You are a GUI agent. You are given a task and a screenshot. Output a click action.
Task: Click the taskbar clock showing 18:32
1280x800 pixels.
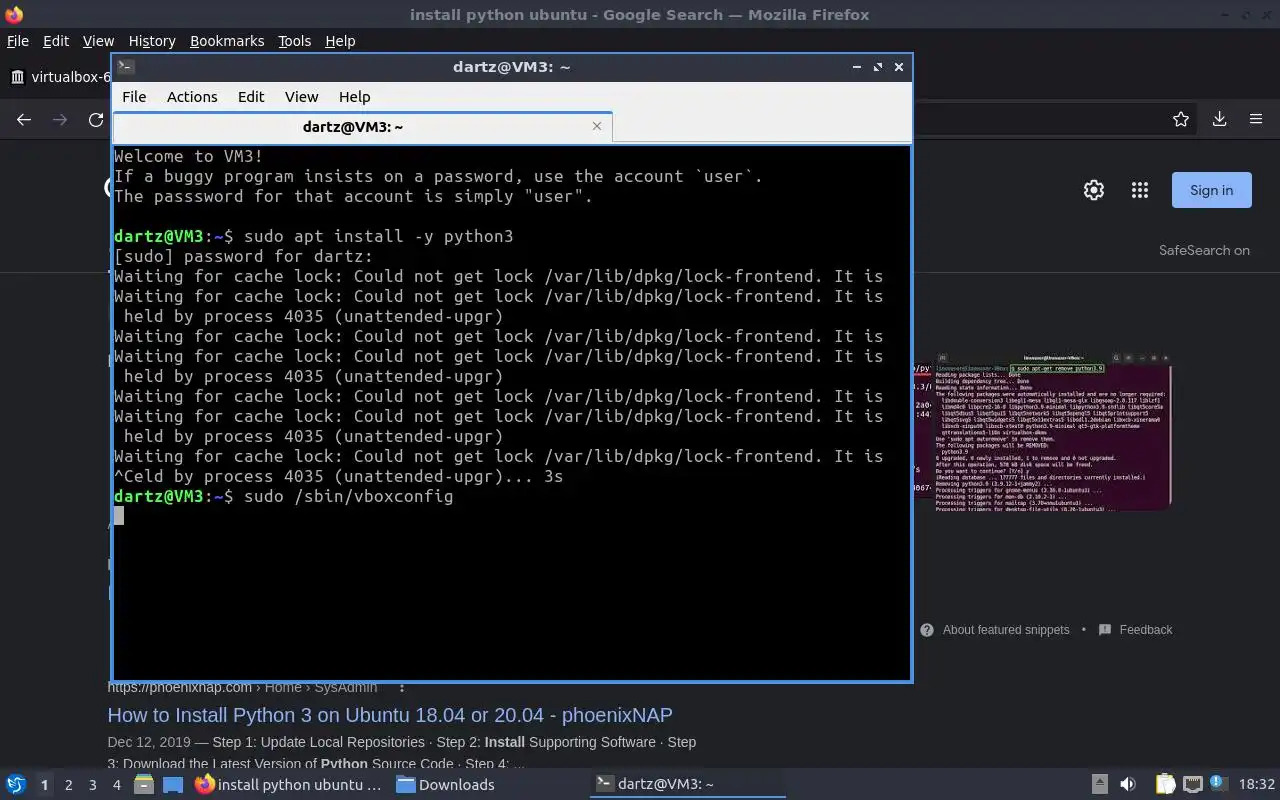point(1257,784)
